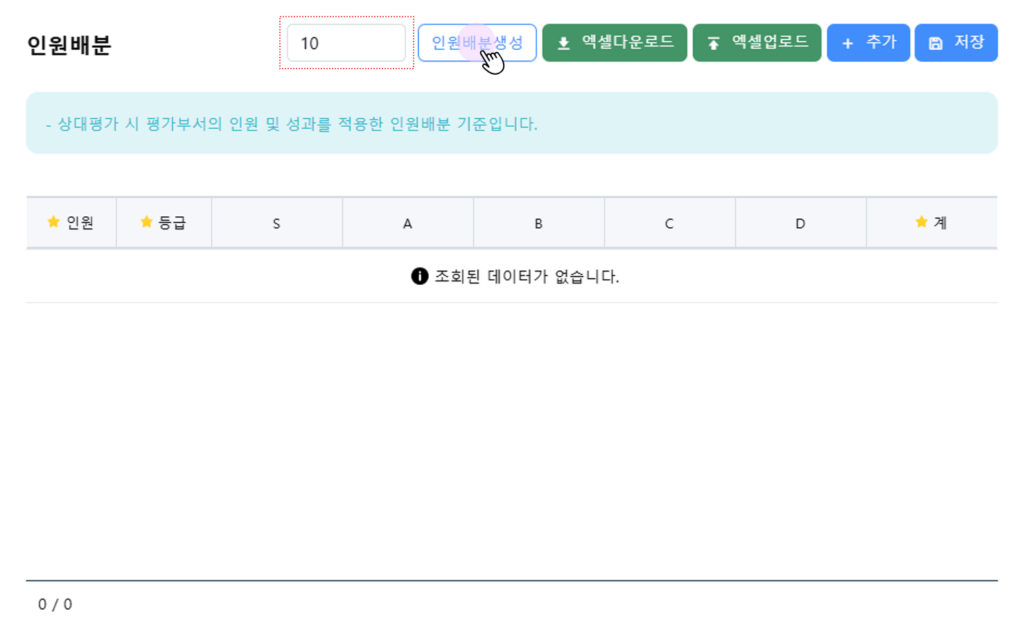1024x643 pixels.
Task: Click the 인원배분 page title
Action: pos(69,45)
